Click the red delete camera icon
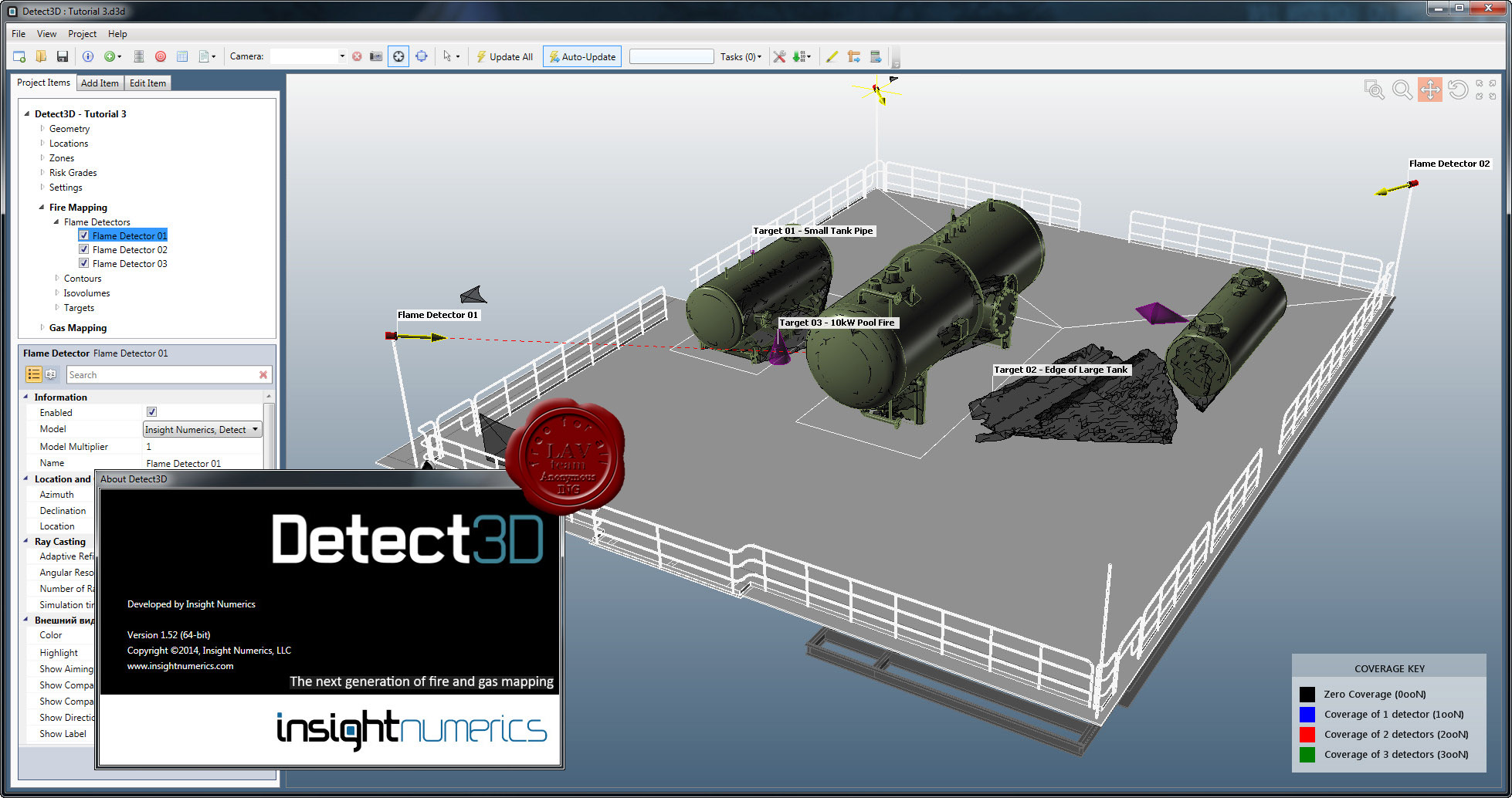This screenshot has width=1512, height=798. coord(357,56)
